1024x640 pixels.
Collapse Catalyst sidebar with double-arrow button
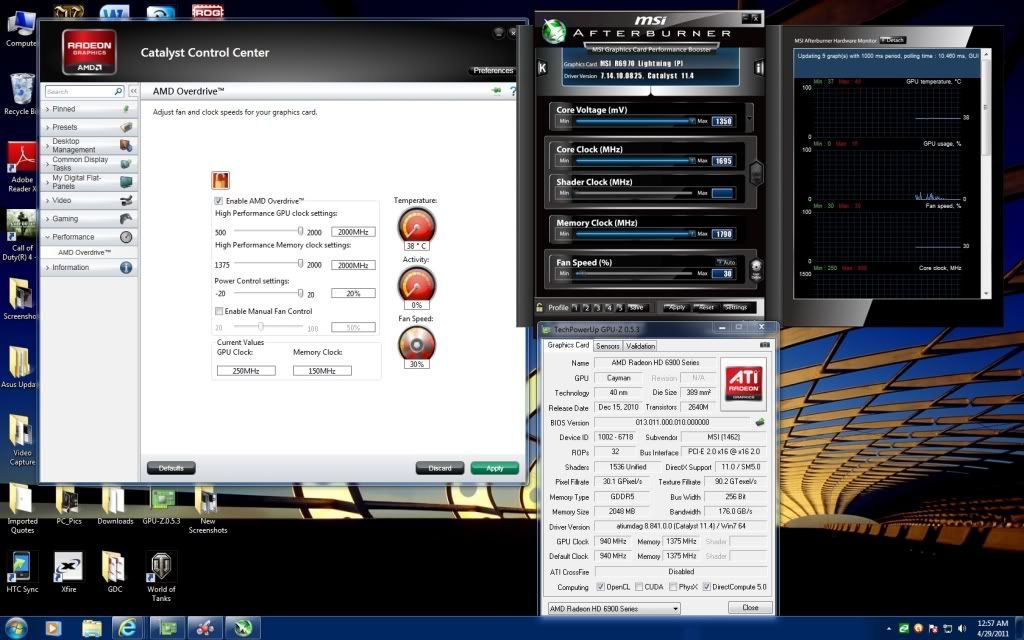(x=133, y=91)
